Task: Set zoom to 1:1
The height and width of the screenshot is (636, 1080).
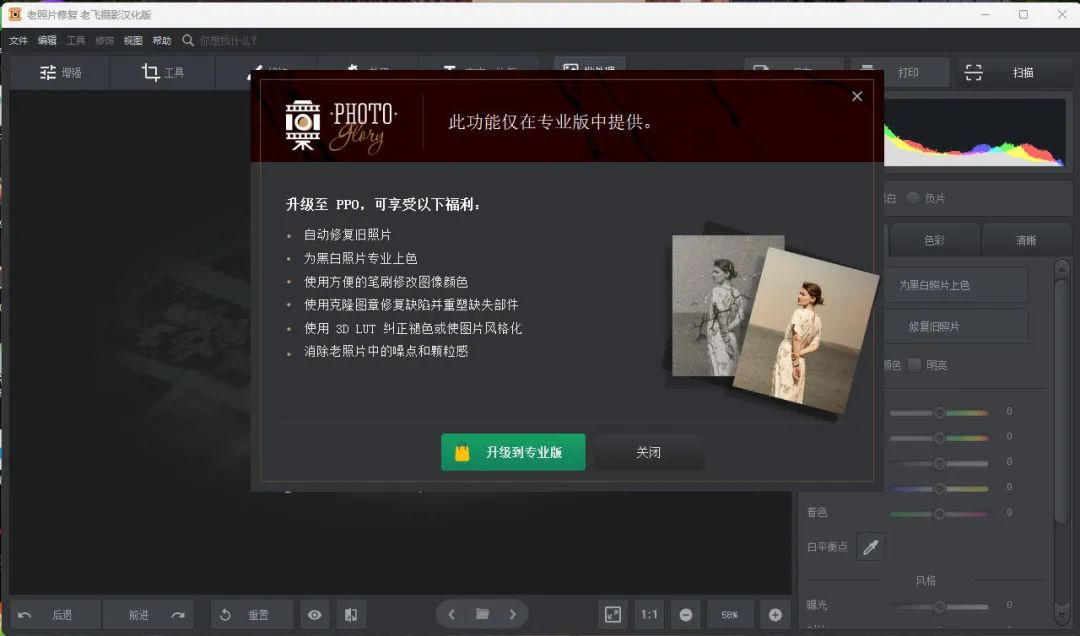Action: (649, 615)
